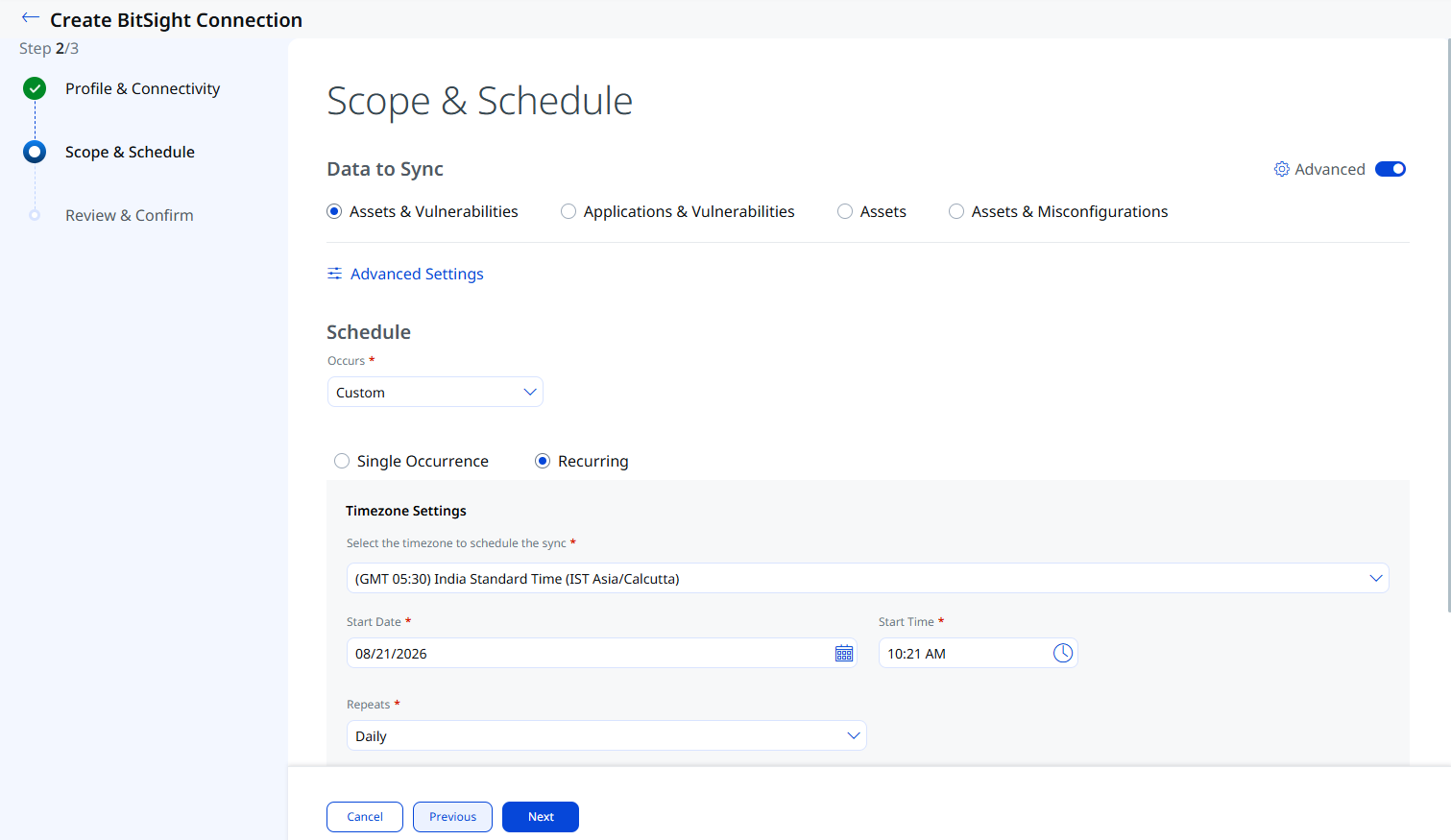The width and height of the screenshot is (1451, 840).
Task: Go back with the Previous button
Action: tap(452, 817)
